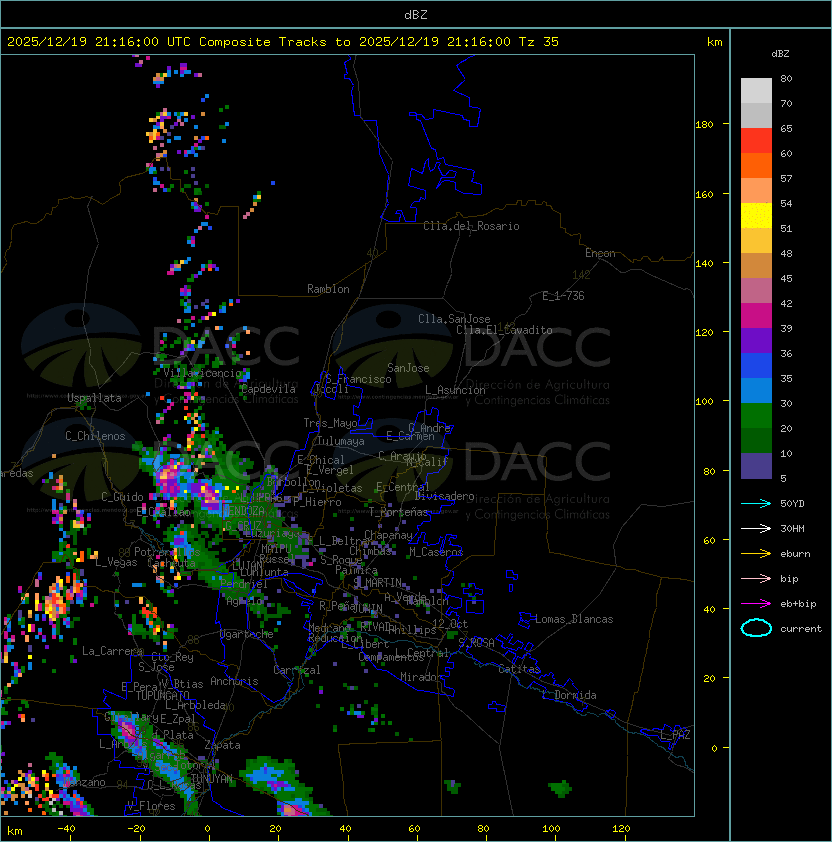Click the 'Chapanay' map label
The image size is (832, 842).
pos(388,535)
